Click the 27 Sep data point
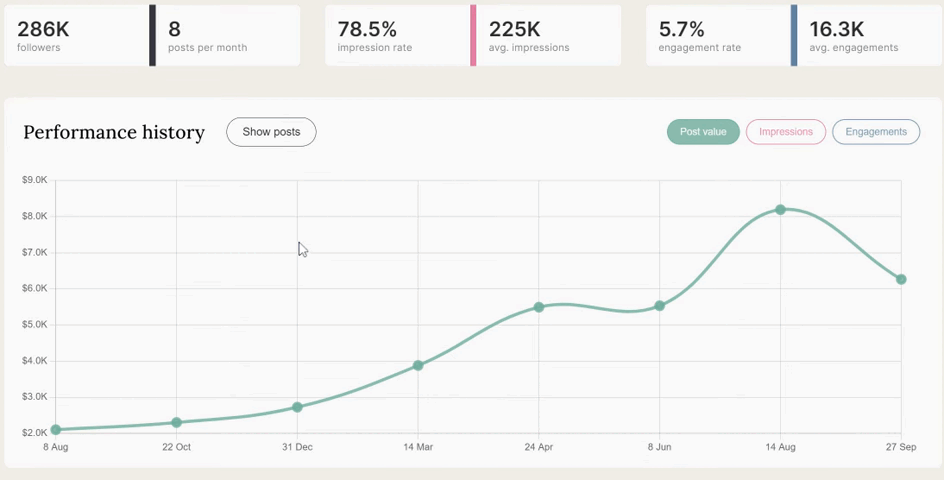The width and height of the screenshot is (944, 480). tap(901, 280)
